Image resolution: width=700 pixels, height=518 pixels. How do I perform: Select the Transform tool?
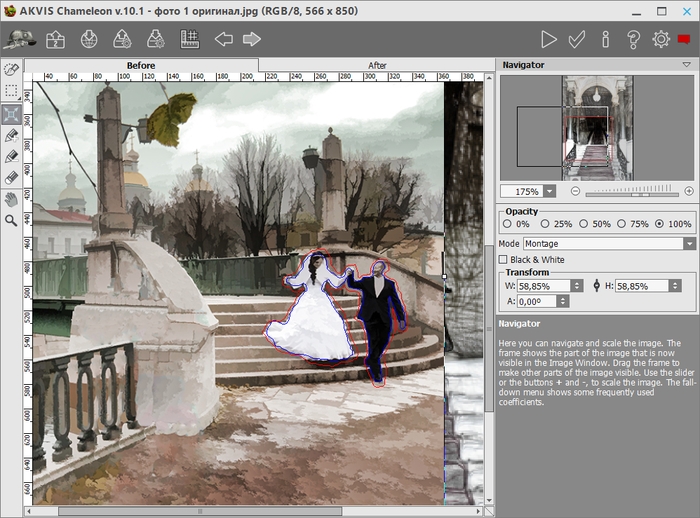(11, 114)
